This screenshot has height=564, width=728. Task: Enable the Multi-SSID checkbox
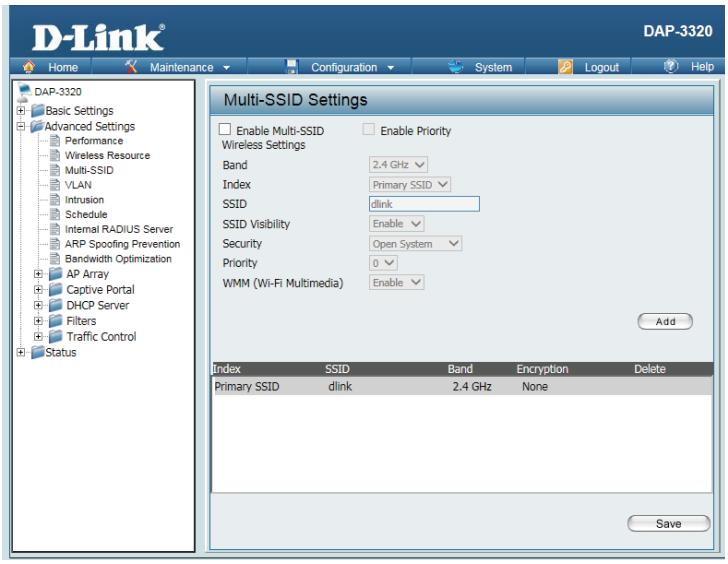tap(225, 129)
